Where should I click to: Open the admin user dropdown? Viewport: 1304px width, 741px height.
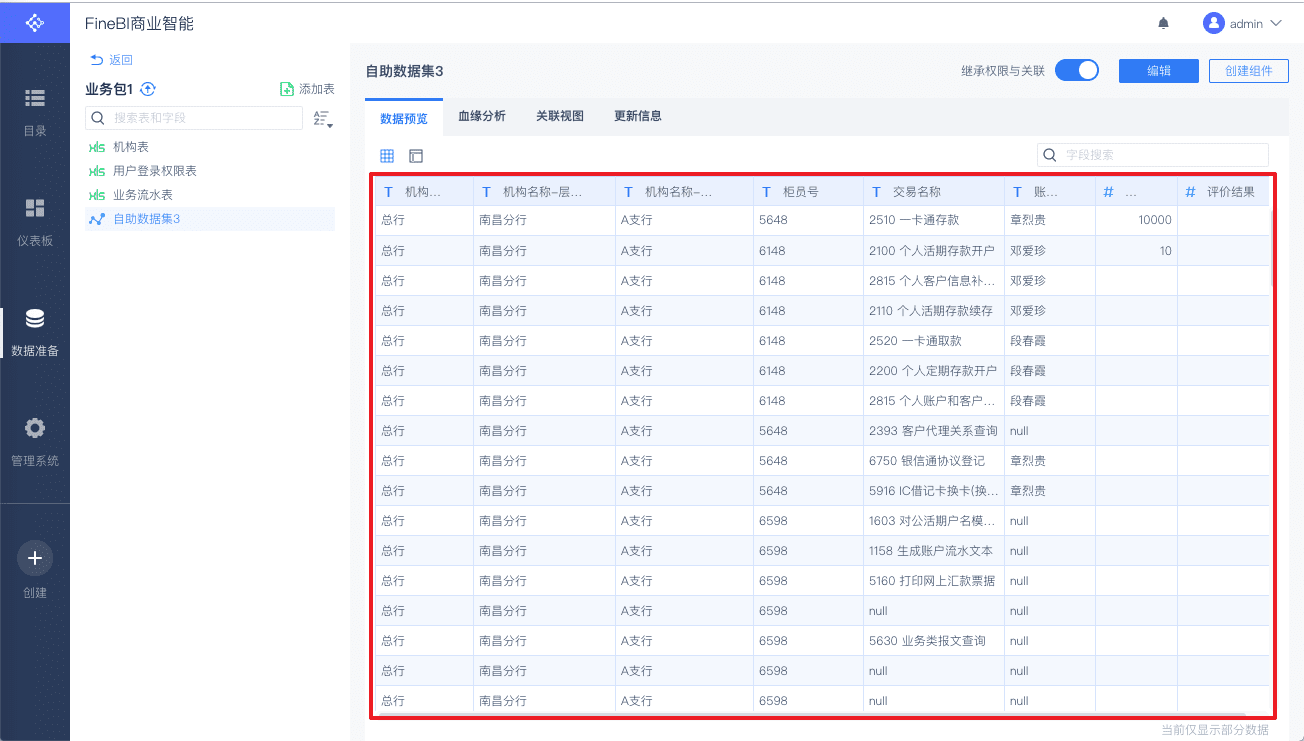pyautogui.click(x=1243, y=23)
